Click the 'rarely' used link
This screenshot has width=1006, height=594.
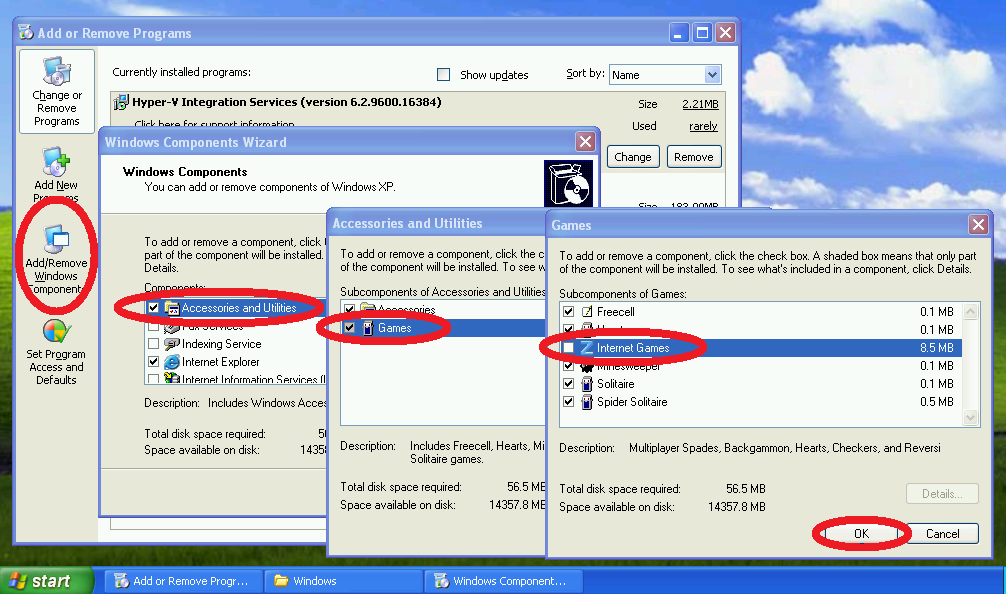703,126
